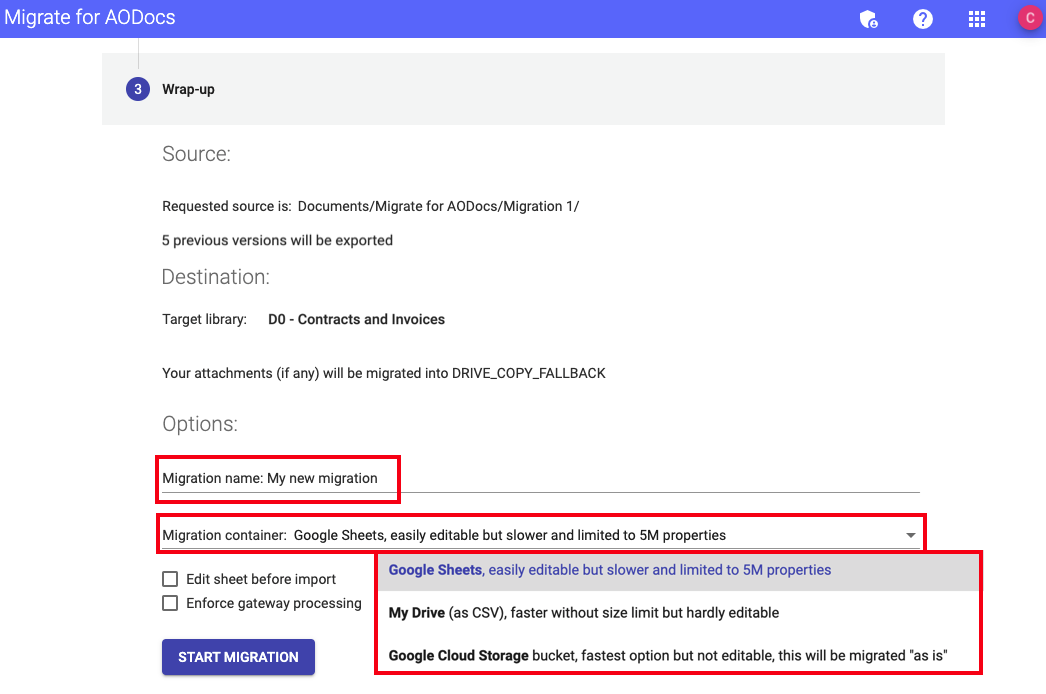Viewport: 1046px width, 694px height.
Task: Click the Source: heading
Action: tap(196, 154)
